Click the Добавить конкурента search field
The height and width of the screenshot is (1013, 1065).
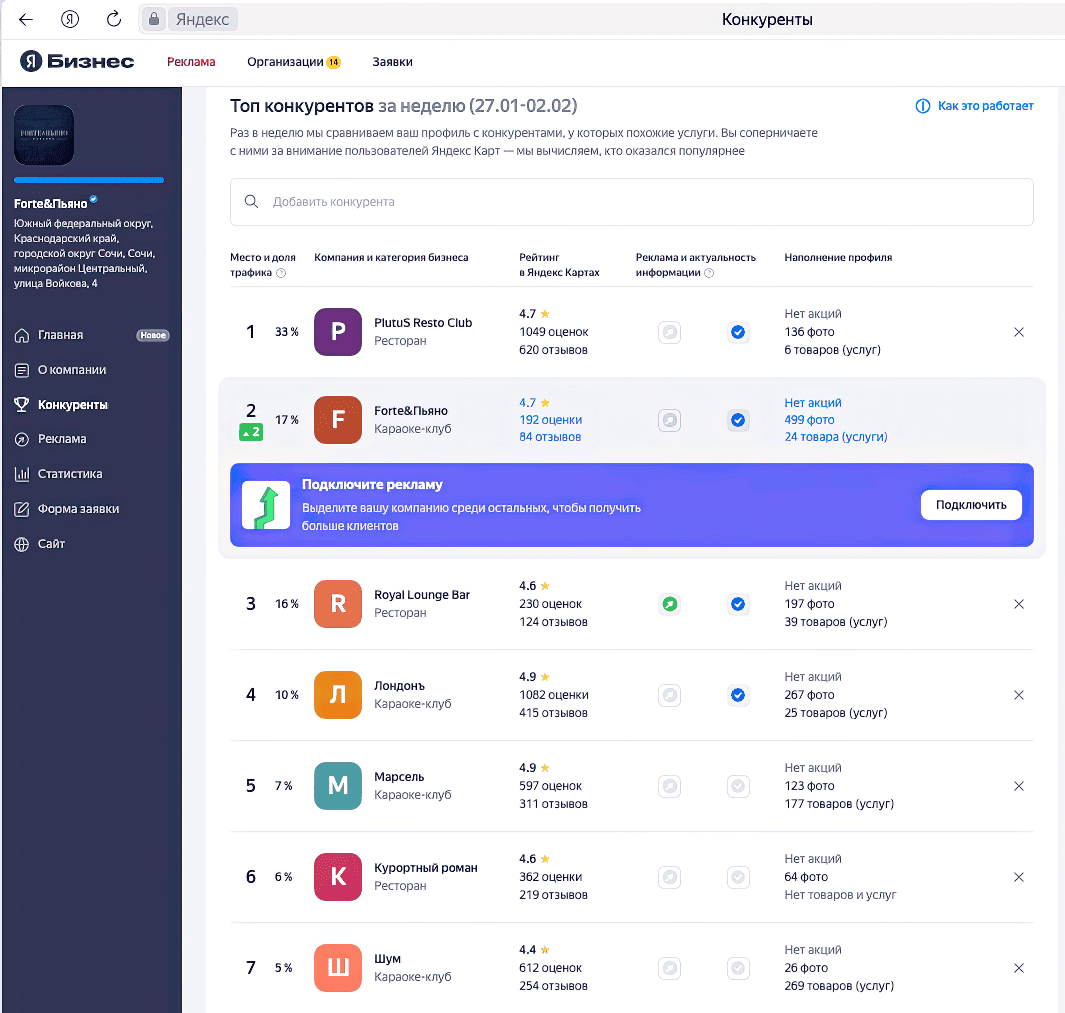click(x=632, y=202)
